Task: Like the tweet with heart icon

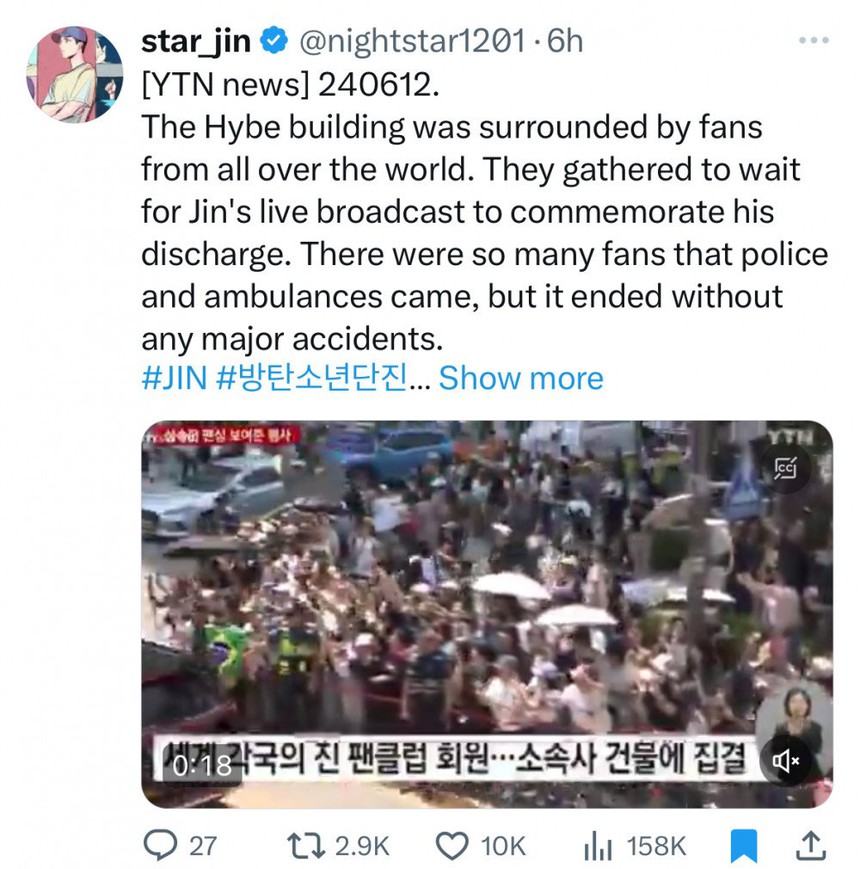Action: 452,846
